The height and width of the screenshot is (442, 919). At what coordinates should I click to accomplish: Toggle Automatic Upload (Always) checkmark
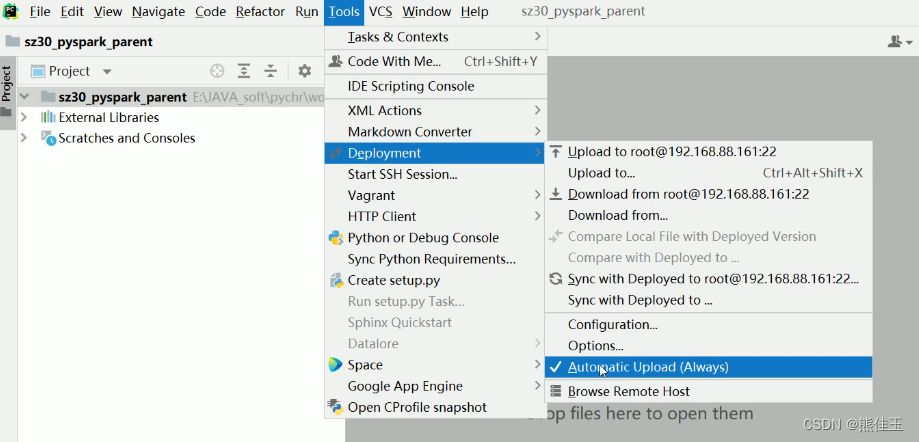pos(556,367)
